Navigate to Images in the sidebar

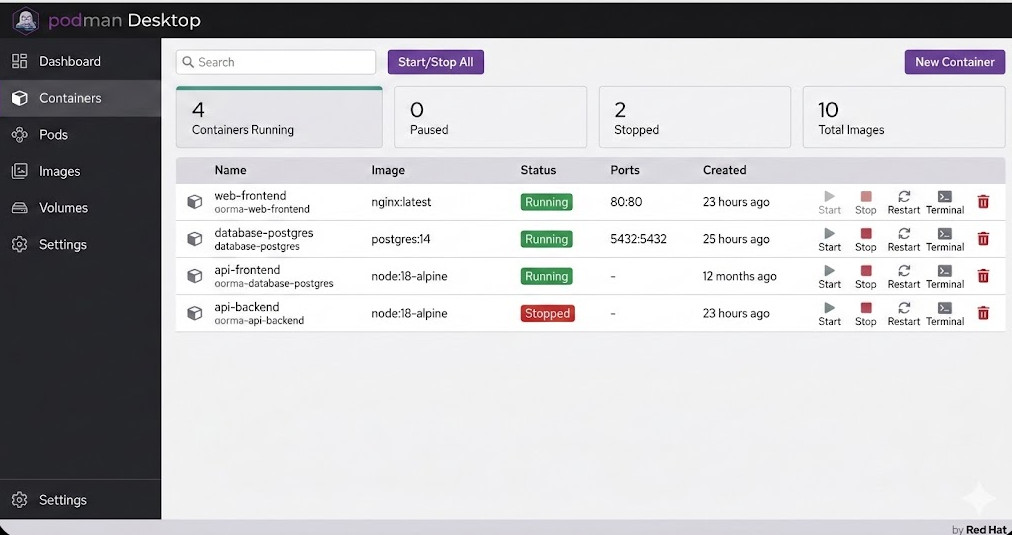80,171
